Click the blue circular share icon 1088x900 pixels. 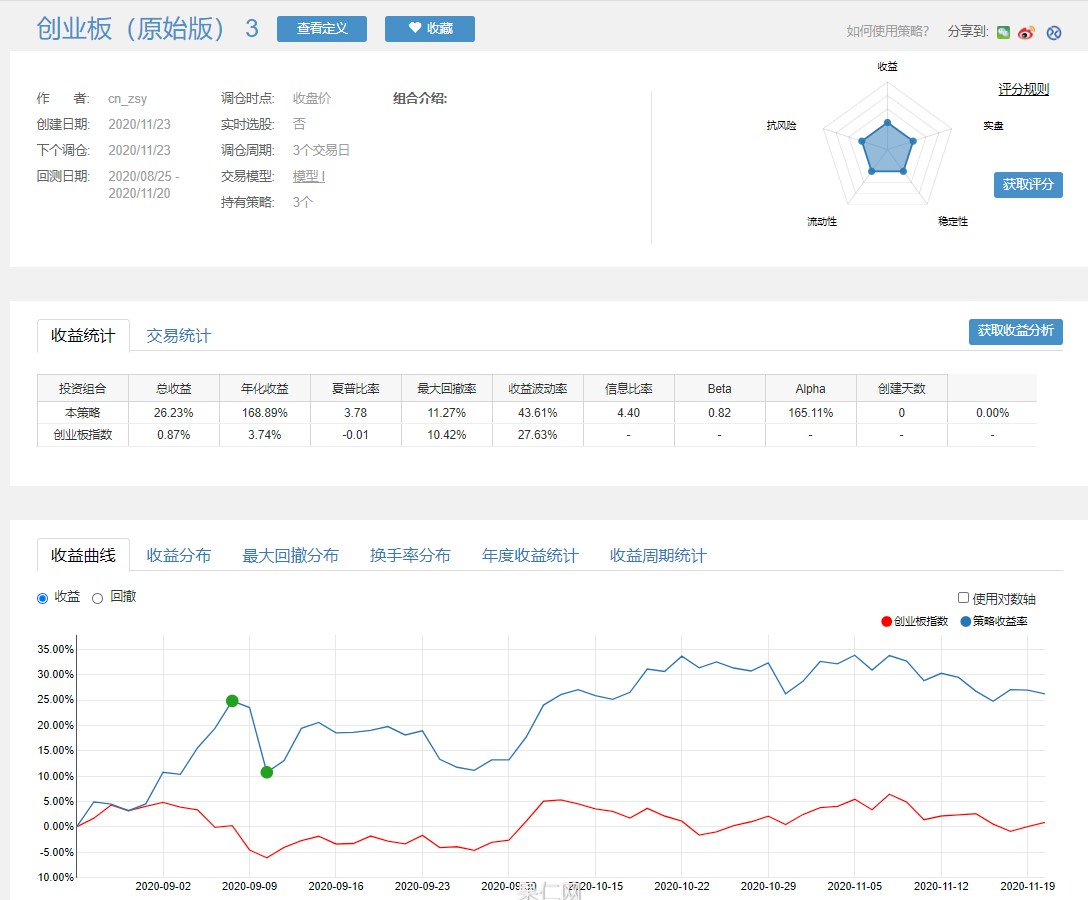click(x=1053, y=32)
